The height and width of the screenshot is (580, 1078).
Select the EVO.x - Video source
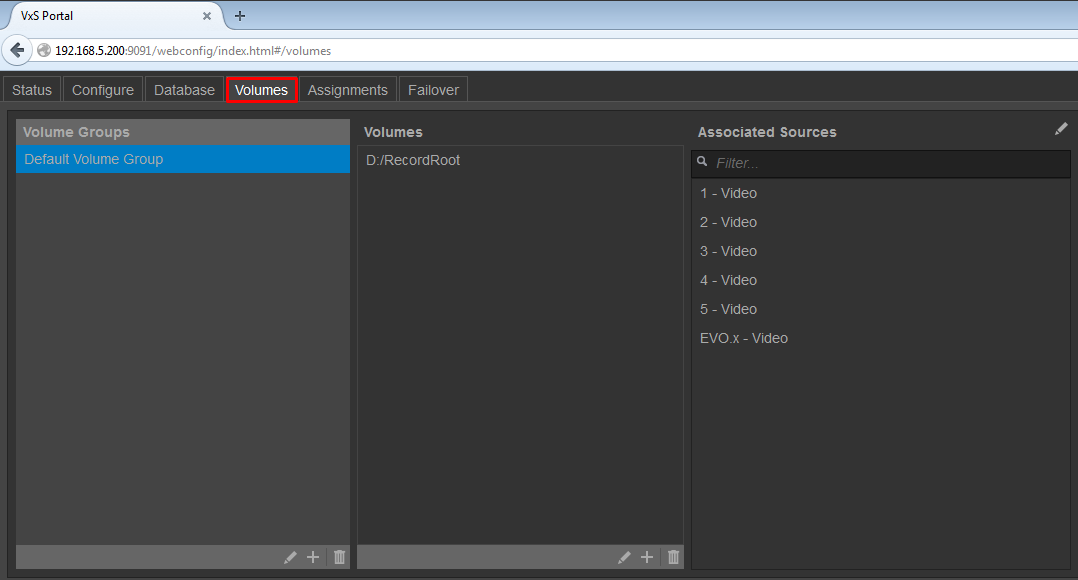click(744, 338)
